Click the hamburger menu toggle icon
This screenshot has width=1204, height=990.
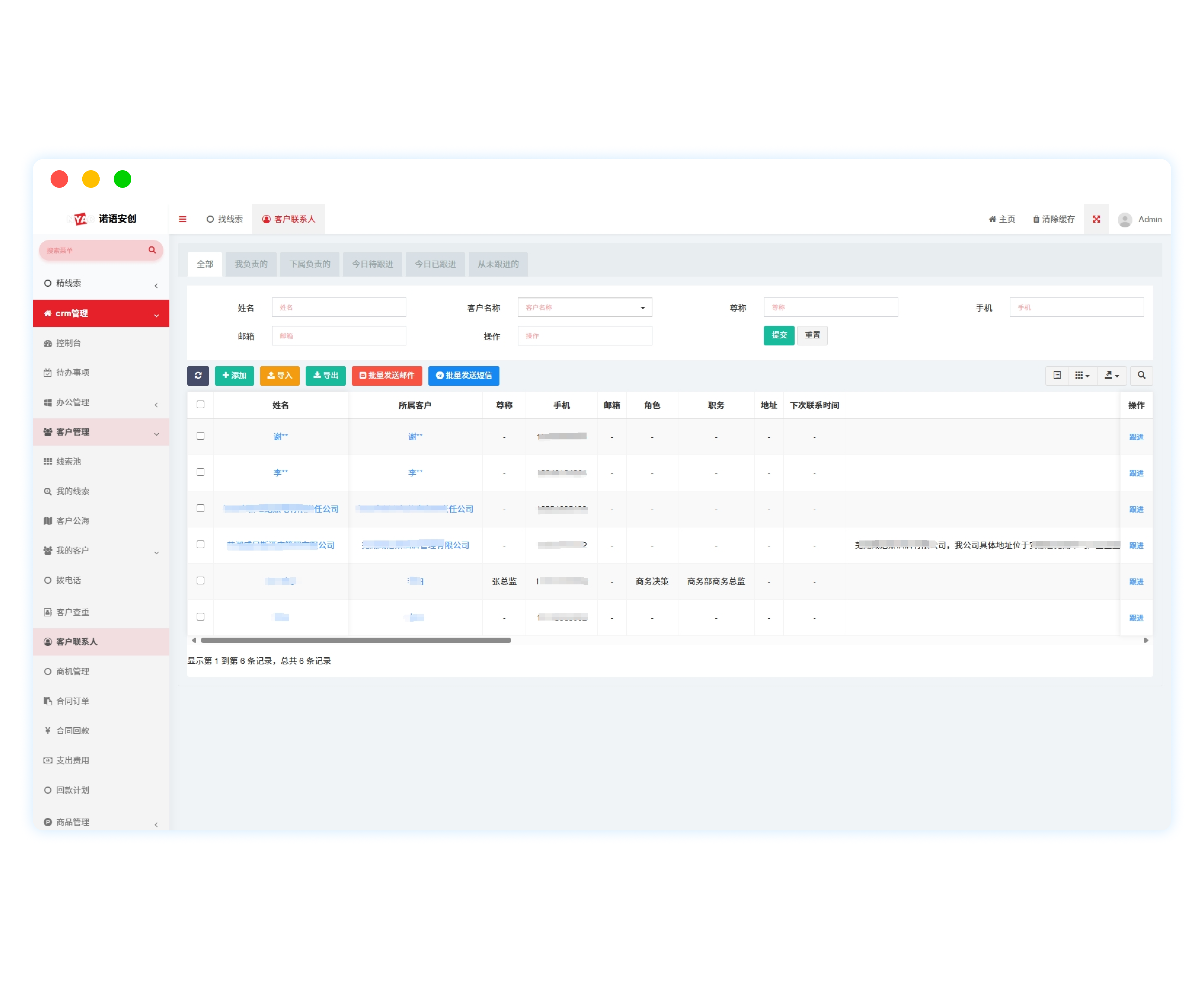[x=182, y=219]
